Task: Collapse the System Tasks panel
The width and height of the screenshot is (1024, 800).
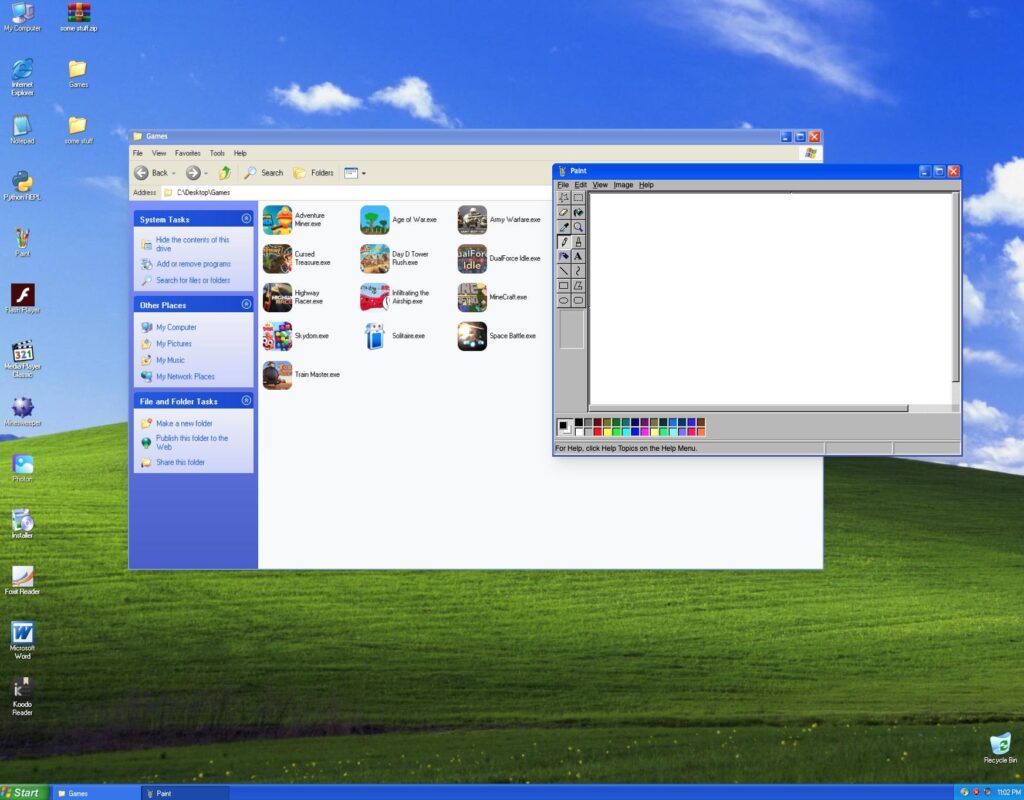Action: (246, 219)
